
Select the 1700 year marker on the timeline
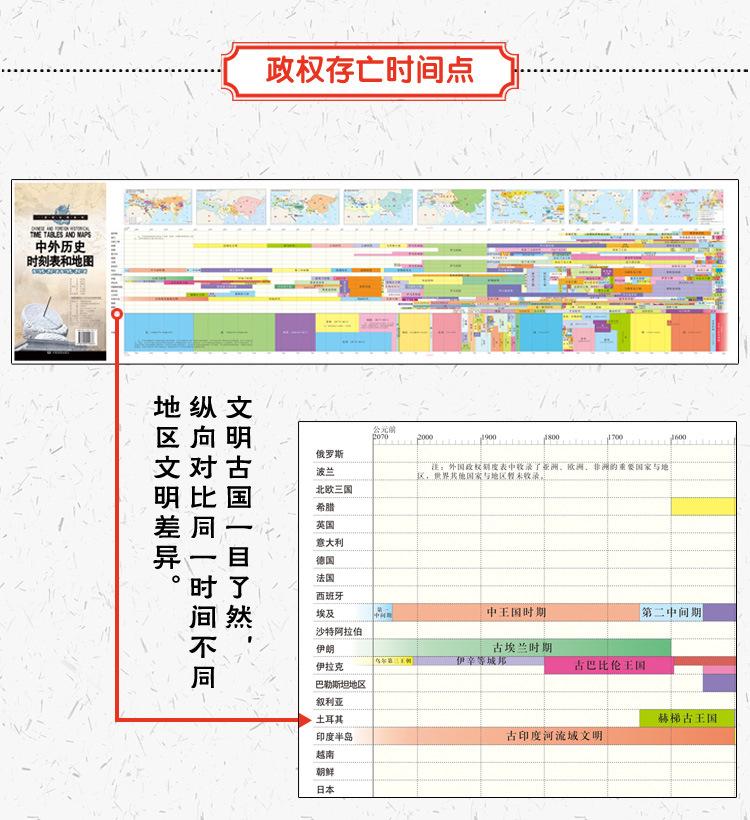click(x=615, y=438)
